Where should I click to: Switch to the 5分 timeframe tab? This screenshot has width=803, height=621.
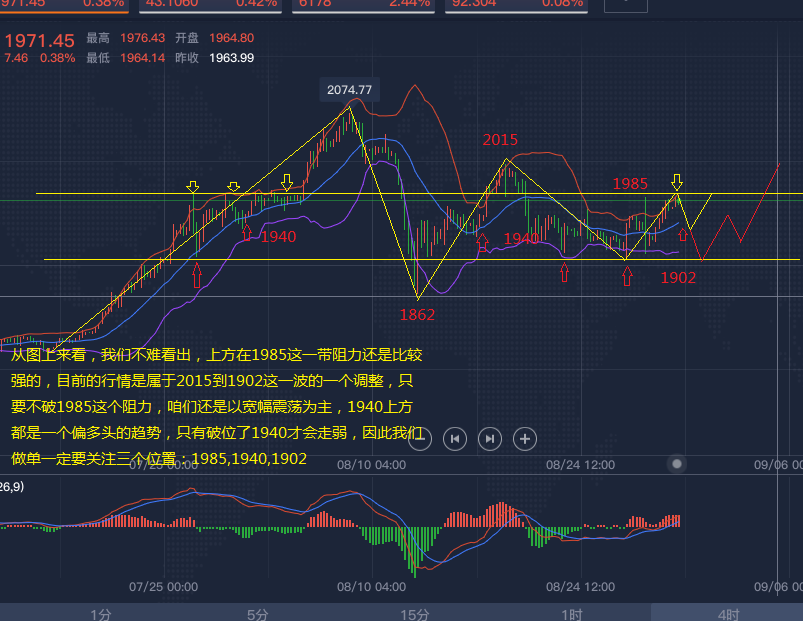258,614
